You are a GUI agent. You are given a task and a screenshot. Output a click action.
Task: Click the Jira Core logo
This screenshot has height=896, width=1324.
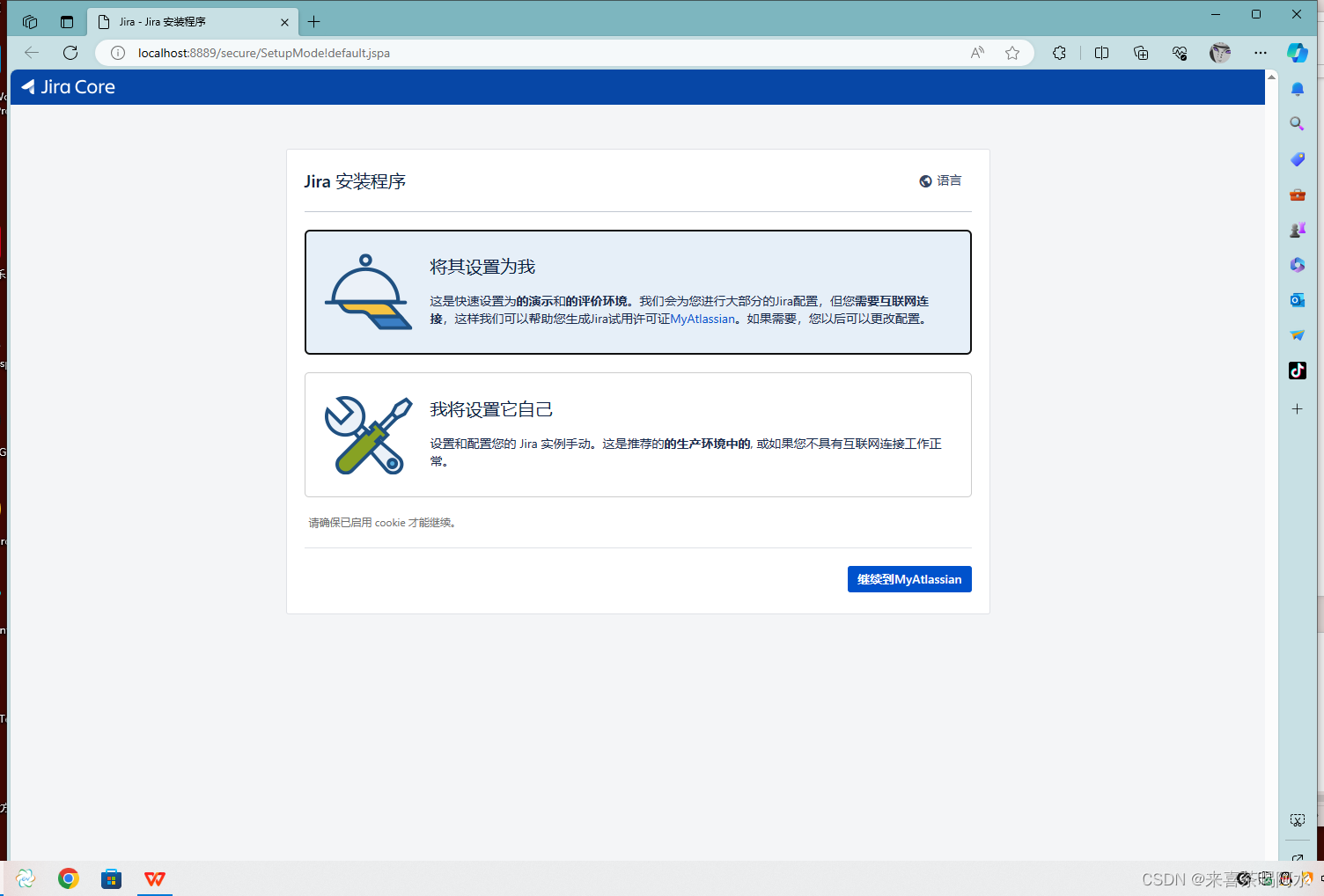pos(67,86)
